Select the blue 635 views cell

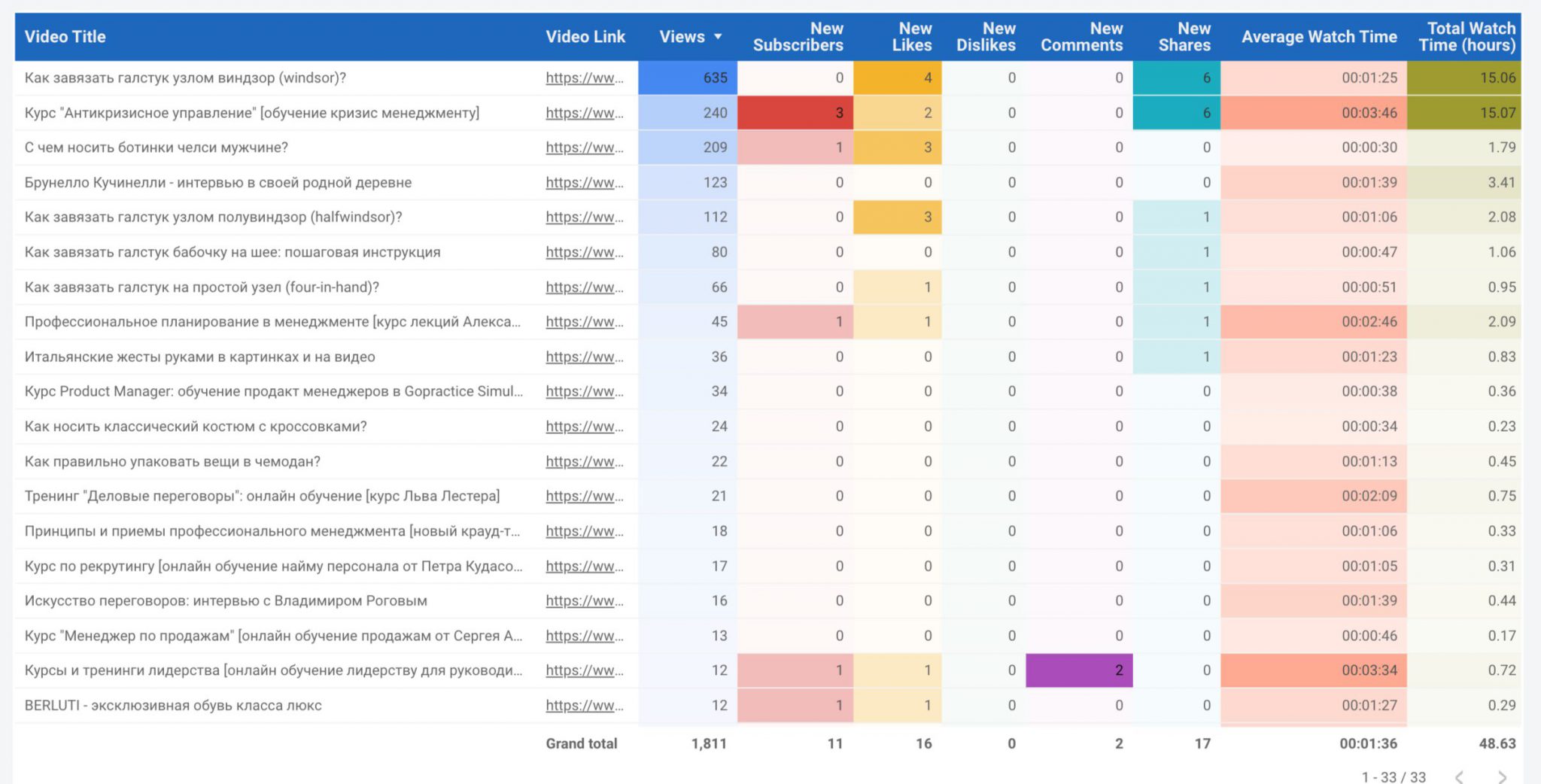tap(687, 78)
